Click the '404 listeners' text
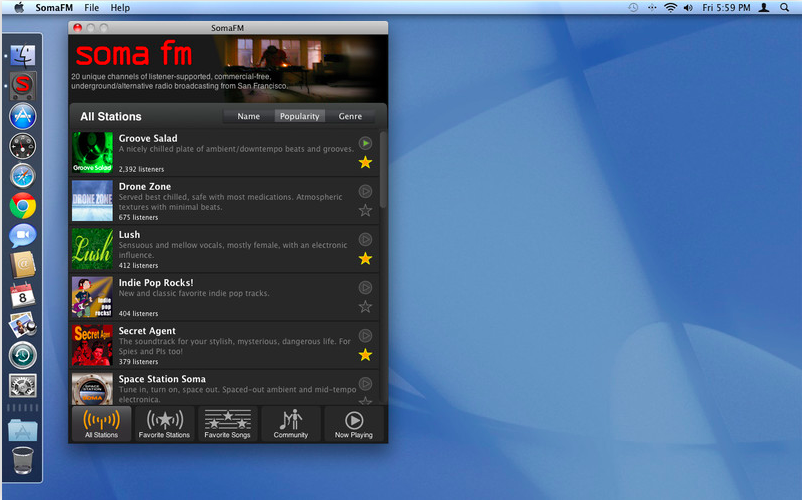 (138, 313)
